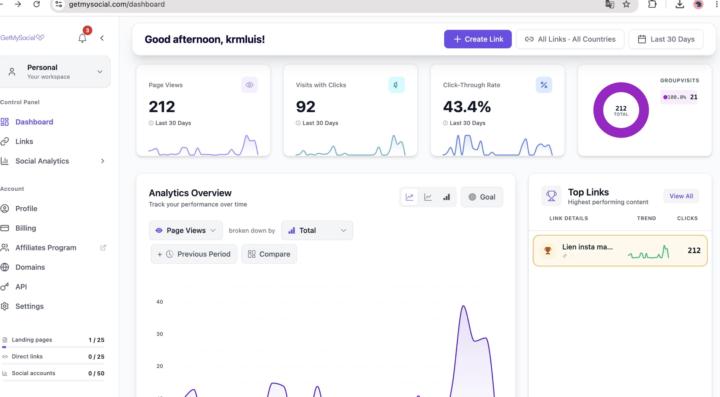Open browser extensions puzzle icon
Screen dimensions: 720x397
click(652, 4)
